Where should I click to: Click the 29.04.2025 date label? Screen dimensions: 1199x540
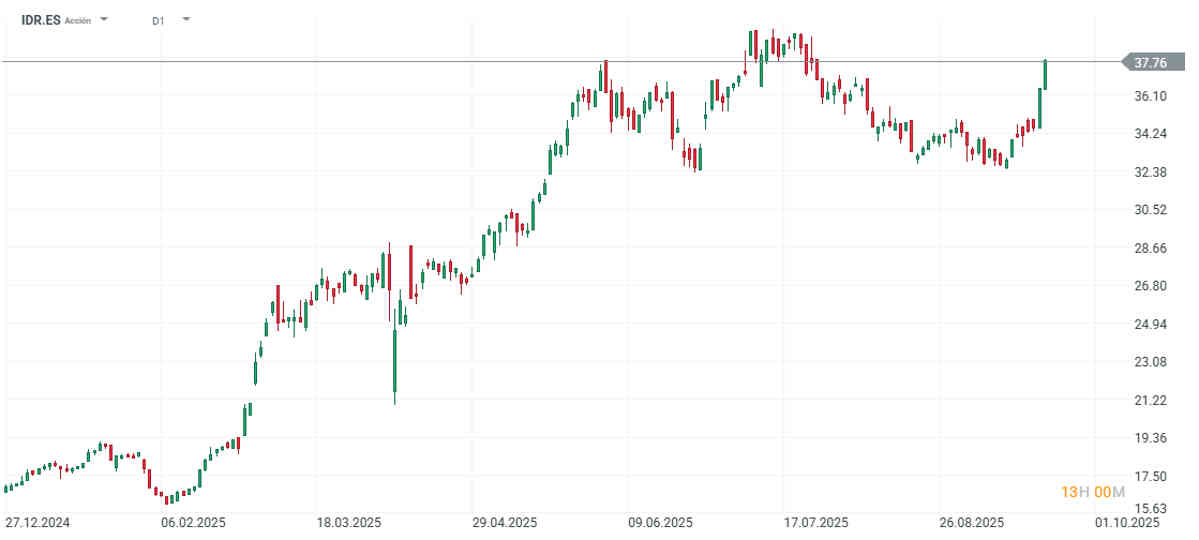point(505,523)
